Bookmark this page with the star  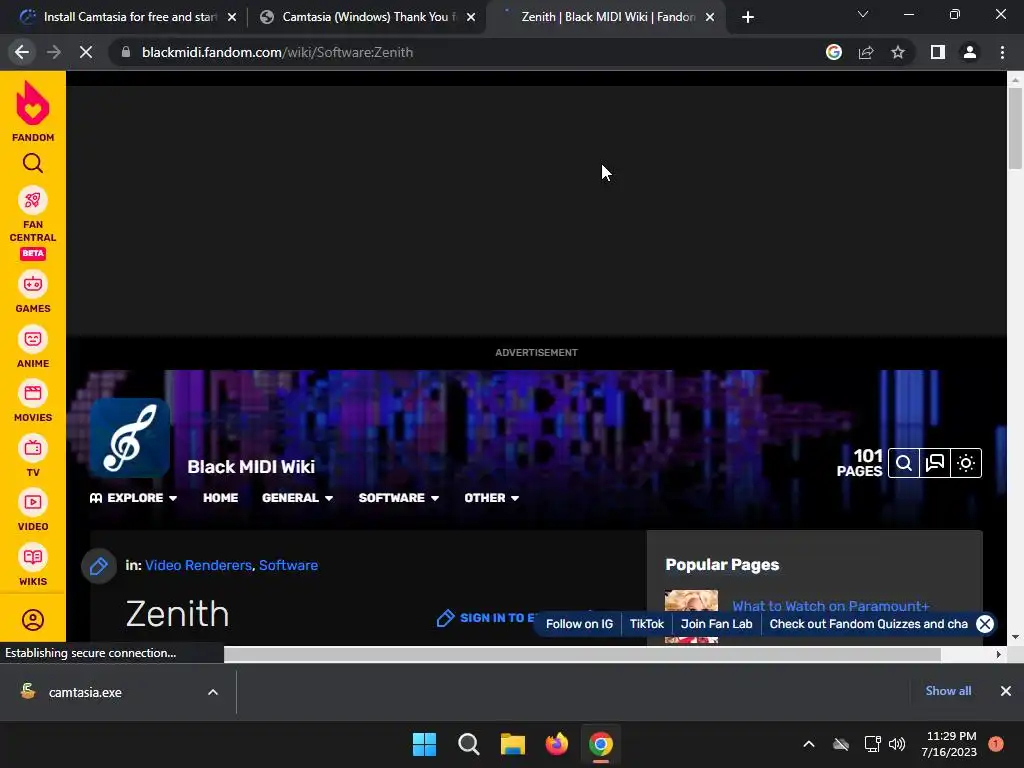[898, 52]
